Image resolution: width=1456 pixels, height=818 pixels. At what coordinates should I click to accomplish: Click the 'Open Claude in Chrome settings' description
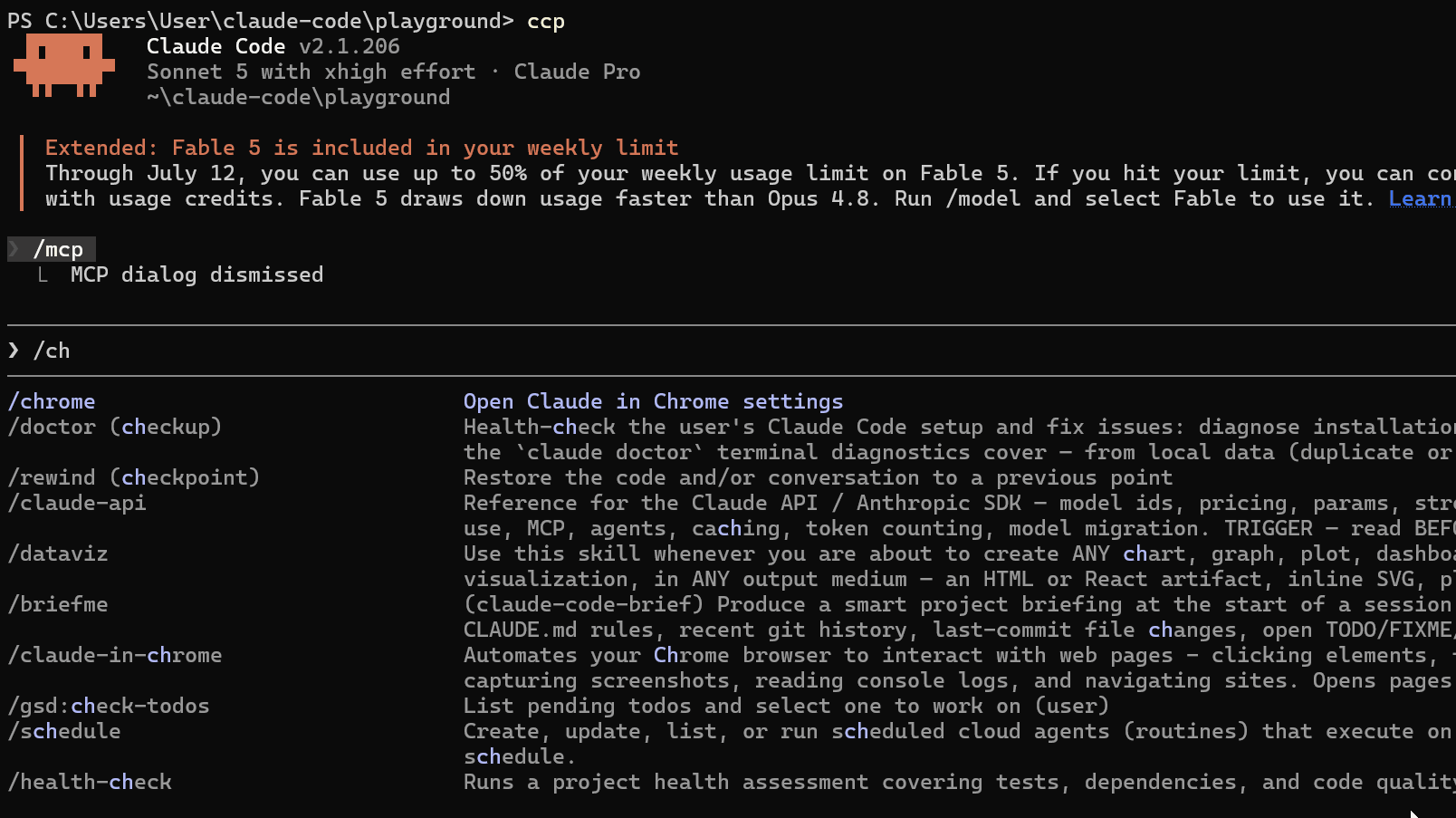coord(653,401)
